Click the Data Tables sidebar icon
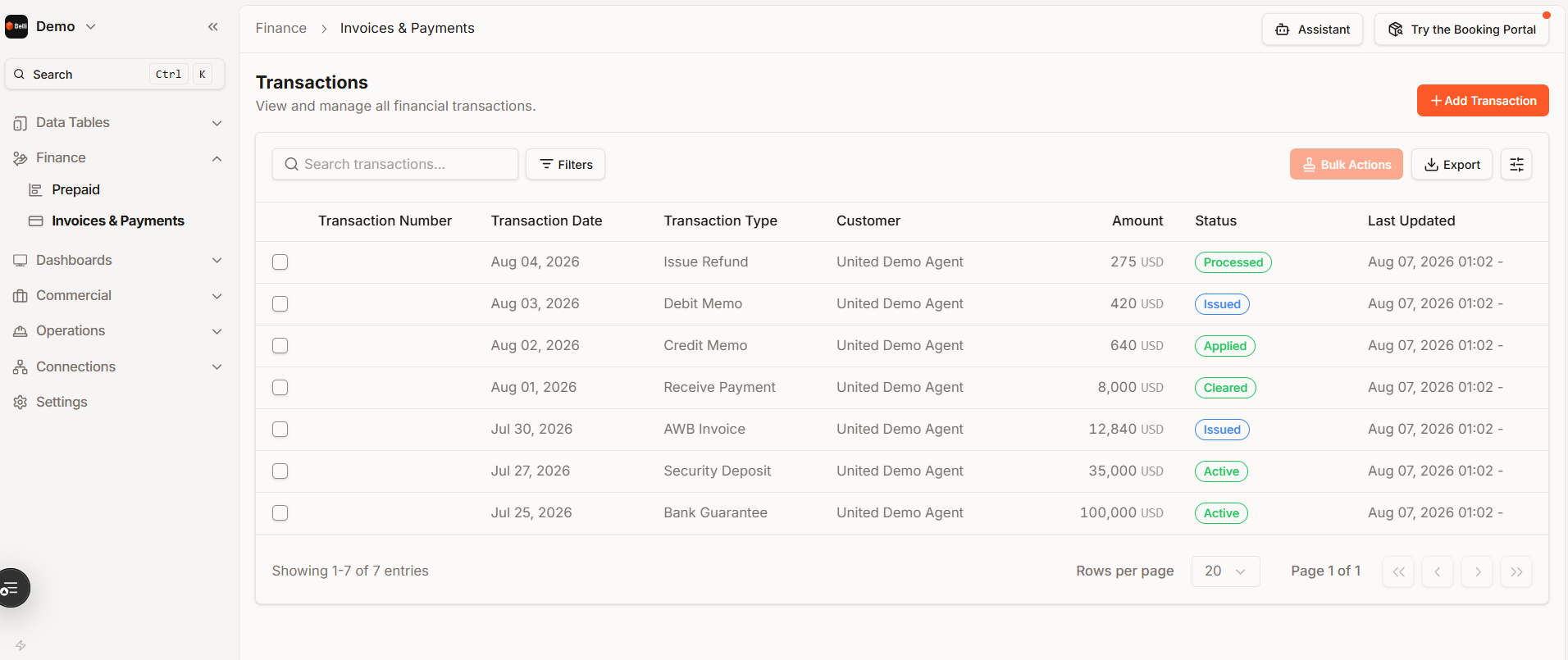 click(21, 123)
